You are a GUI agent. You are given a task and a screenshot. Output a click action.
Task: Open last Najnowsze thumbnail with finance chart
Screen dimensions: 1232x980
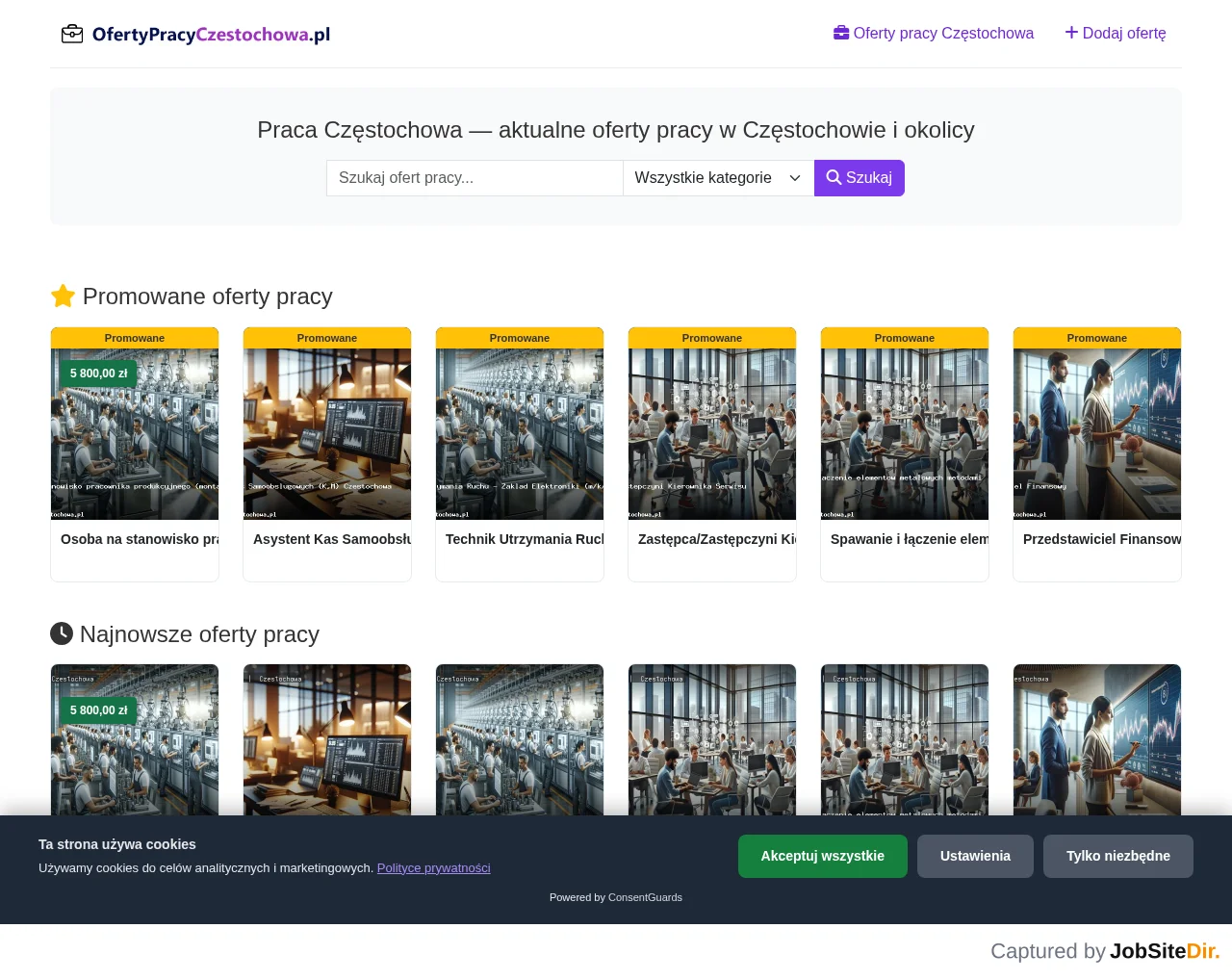pos(1097,739)
